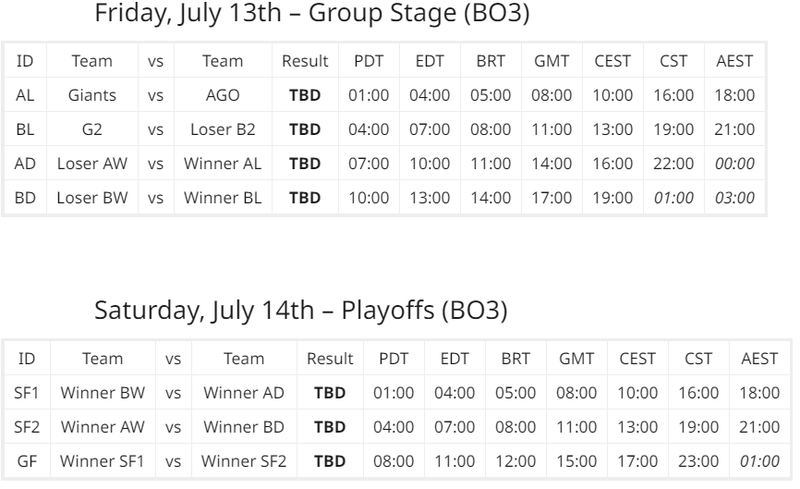Image resolution: width=800 pixels, height=489 pixels.
Task: Select the GF match ID cell
Action: pos(27,461)
